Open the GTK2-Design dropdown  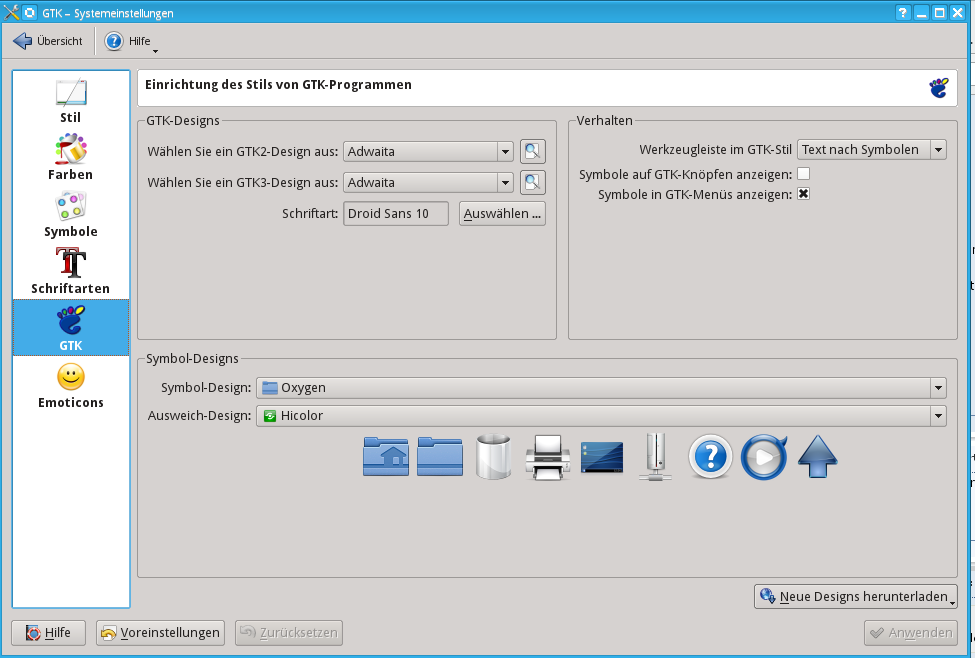(428, 151)
